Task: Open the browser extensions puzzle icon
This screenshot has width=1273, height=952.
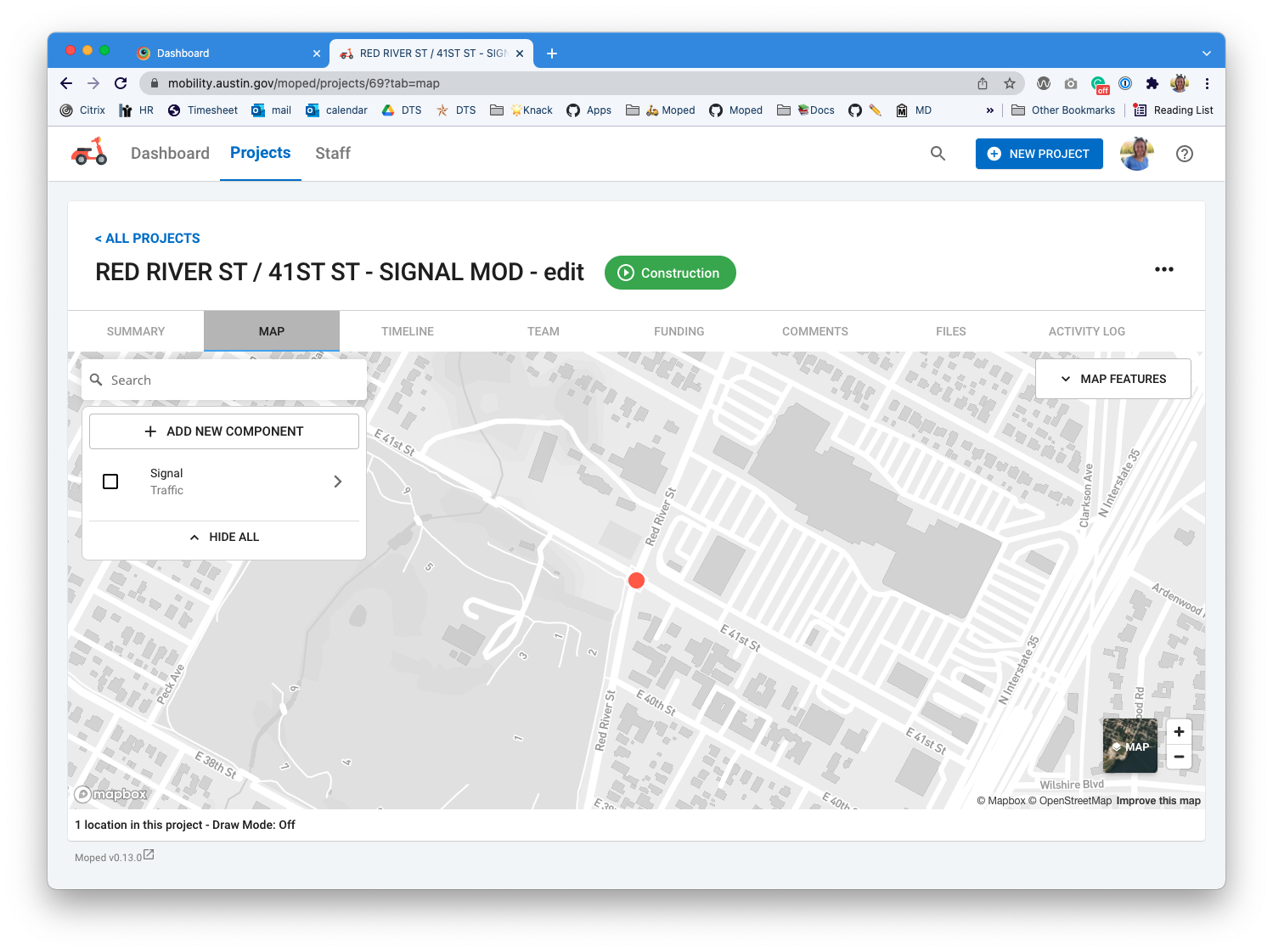Action: point(1152,83)
